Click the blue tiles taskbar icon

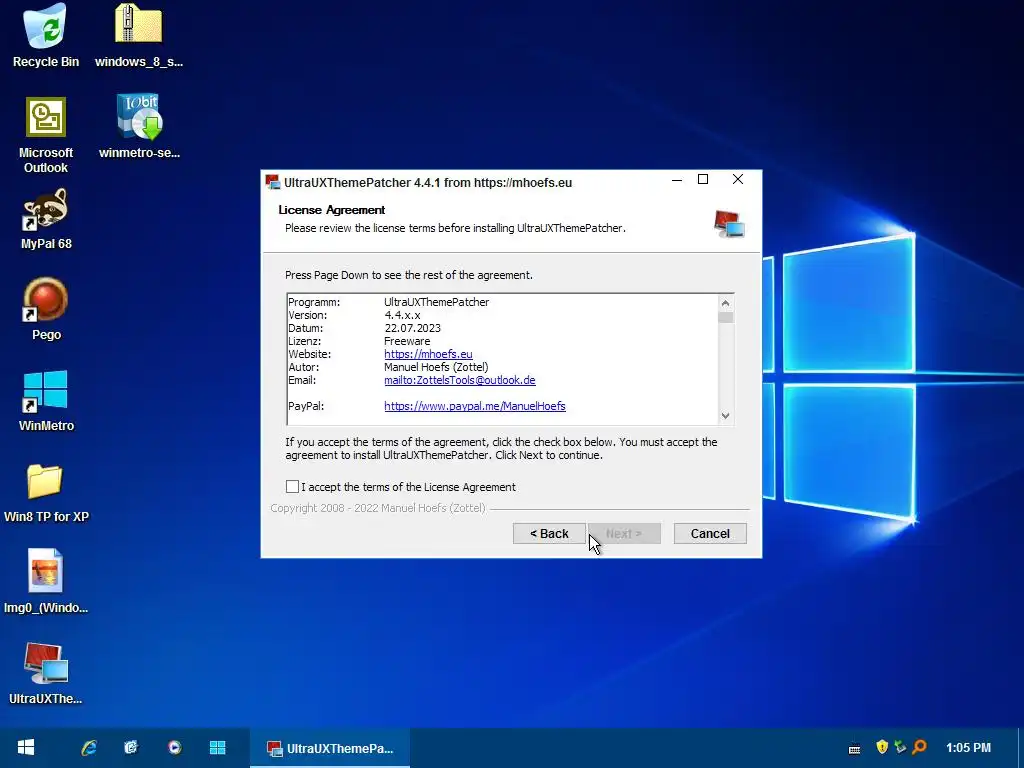tap(217, 747)
